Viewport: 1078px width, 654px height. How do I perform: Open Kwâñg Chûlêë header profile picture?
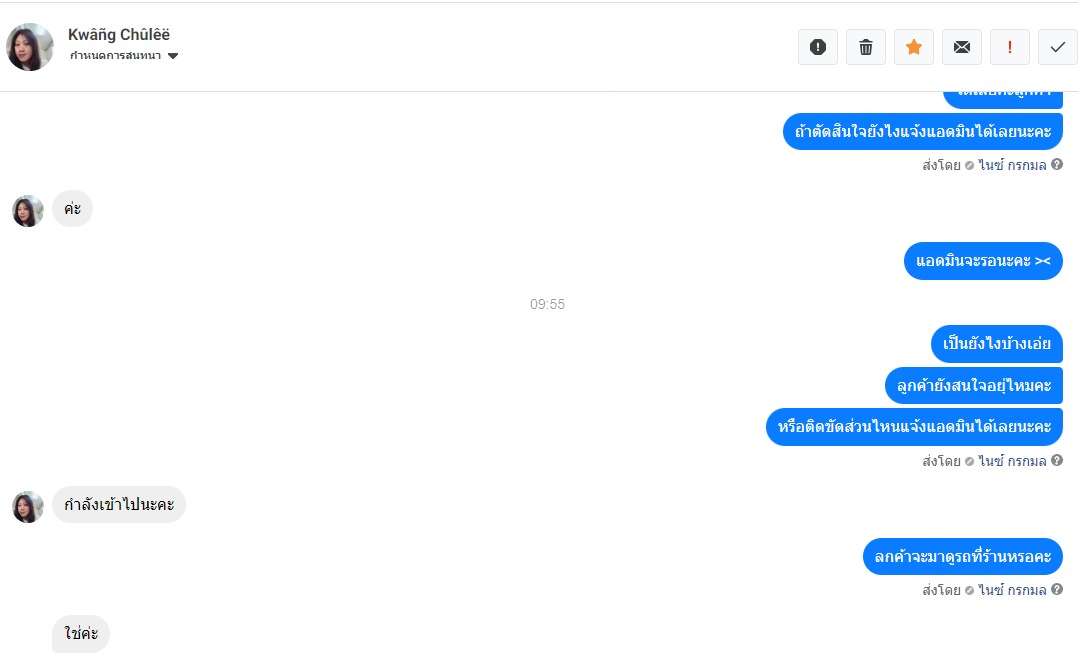tap(30, 47)
